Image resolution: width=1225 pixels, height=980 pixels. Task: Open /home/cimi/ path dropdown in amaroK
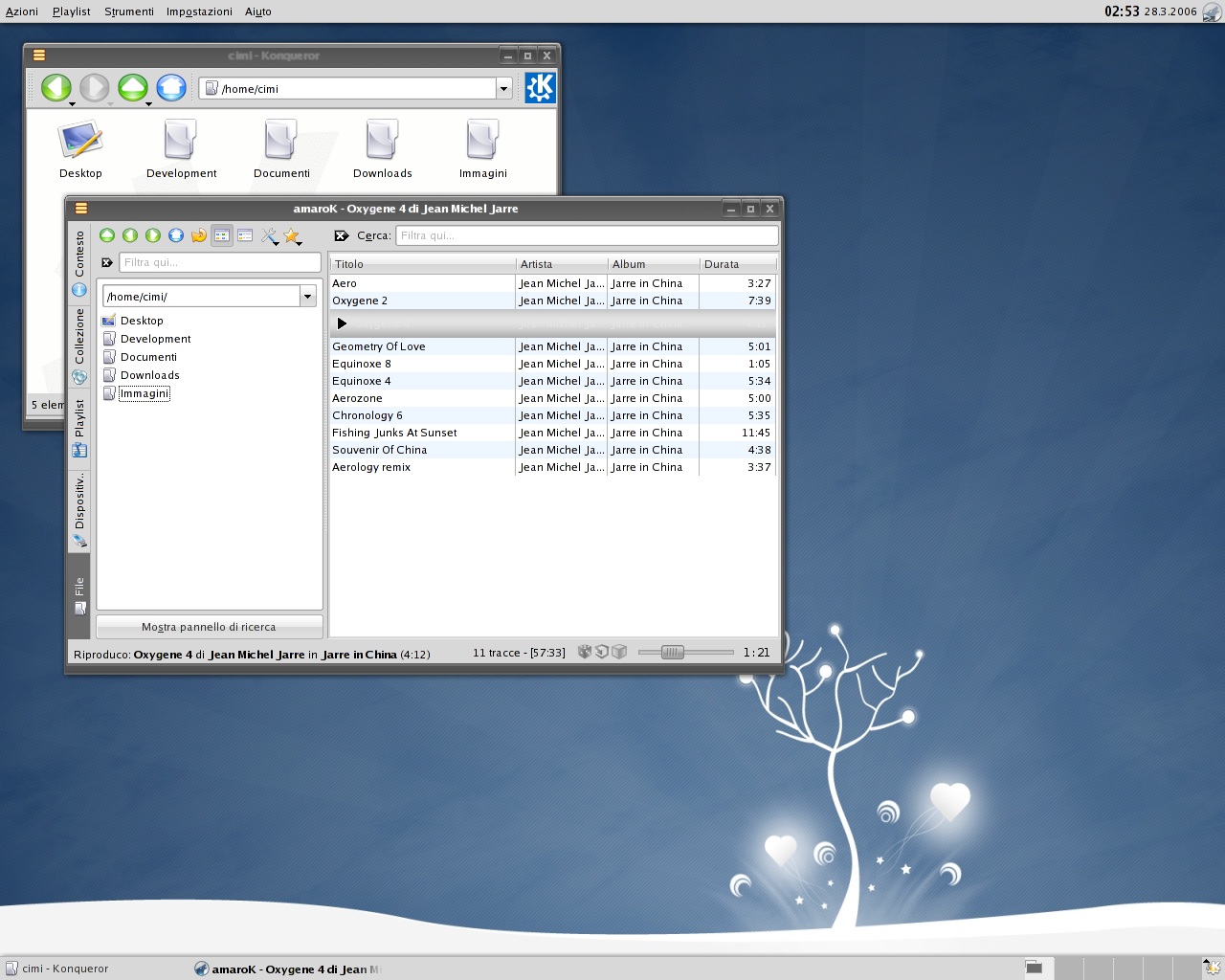[308, 297]
